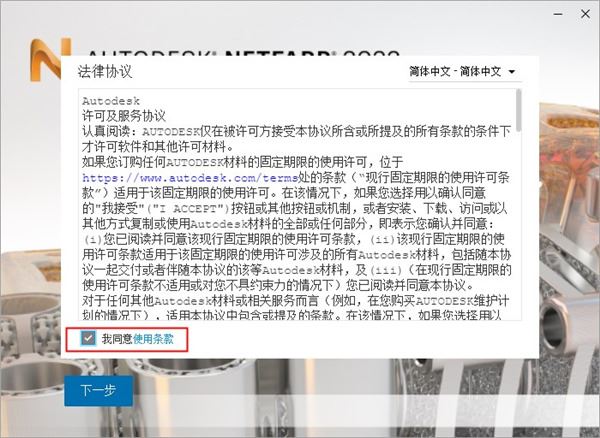Close the installer window
The width and height of the screenshot is (600, 438).
(585, 14)
